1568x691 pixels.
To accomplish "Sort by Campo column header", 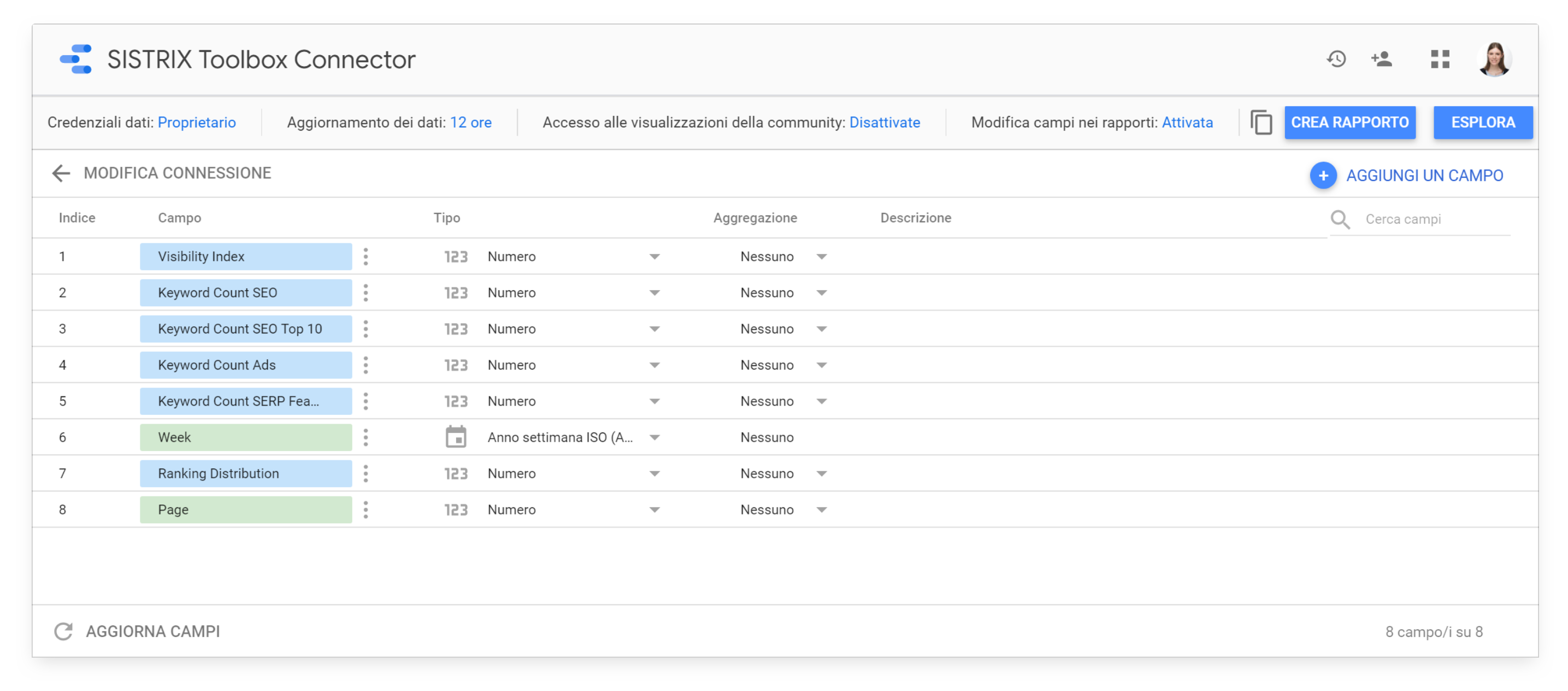I will point(180,218).
